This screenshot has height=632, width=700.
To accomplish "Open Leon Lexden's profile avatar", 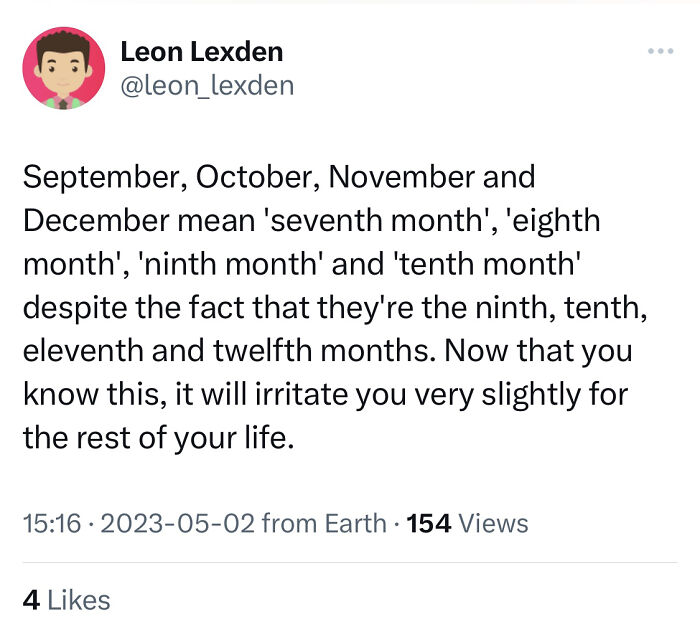I will pyautogui.click(x=63, y=67).
